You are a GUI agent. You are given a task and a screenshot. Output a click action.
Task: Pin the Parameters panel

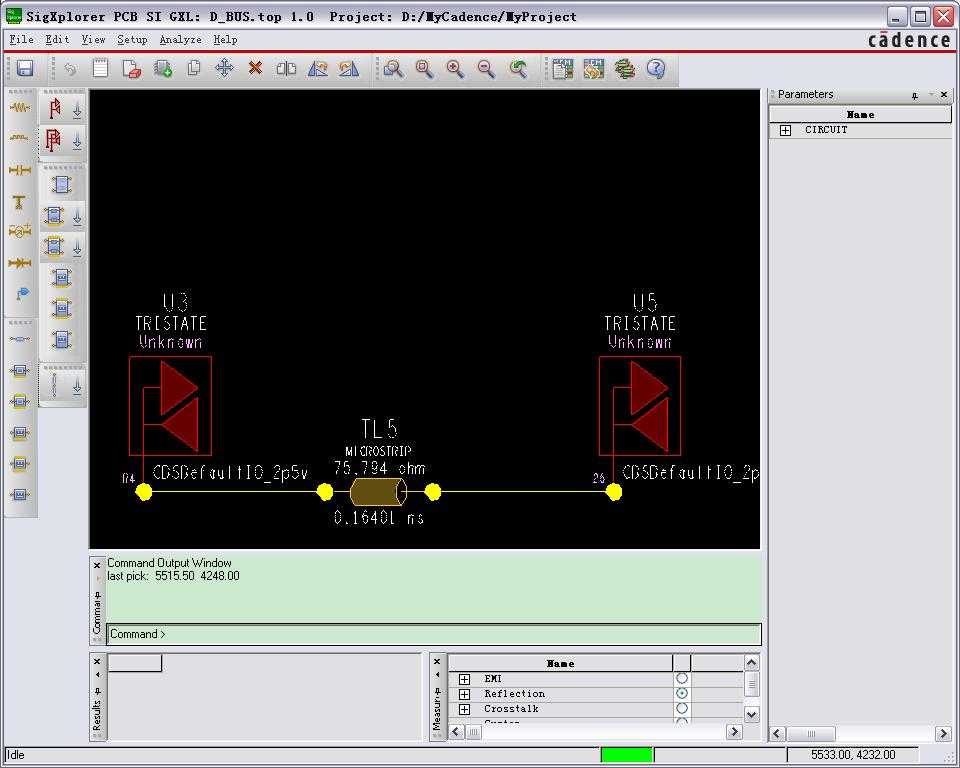(x=915, y=96)
